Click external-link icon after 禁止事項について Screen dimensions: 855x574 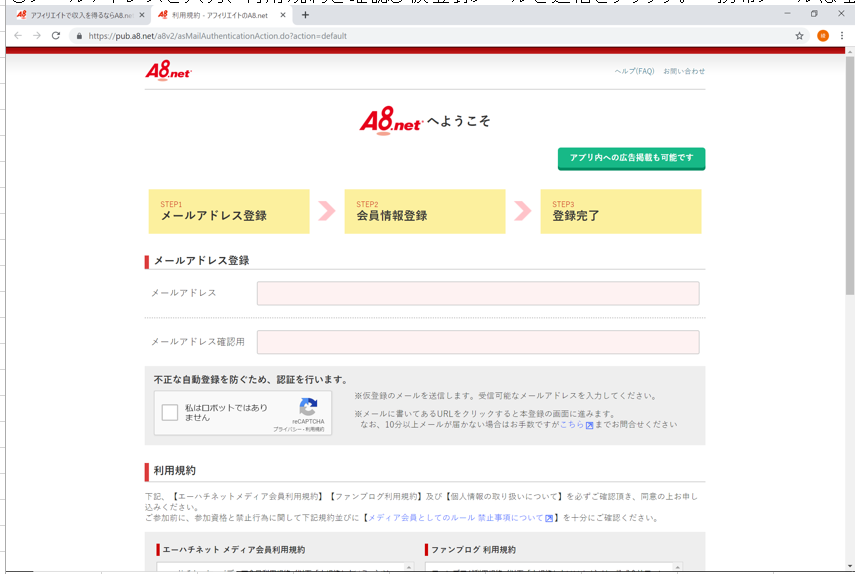point(549,518)
